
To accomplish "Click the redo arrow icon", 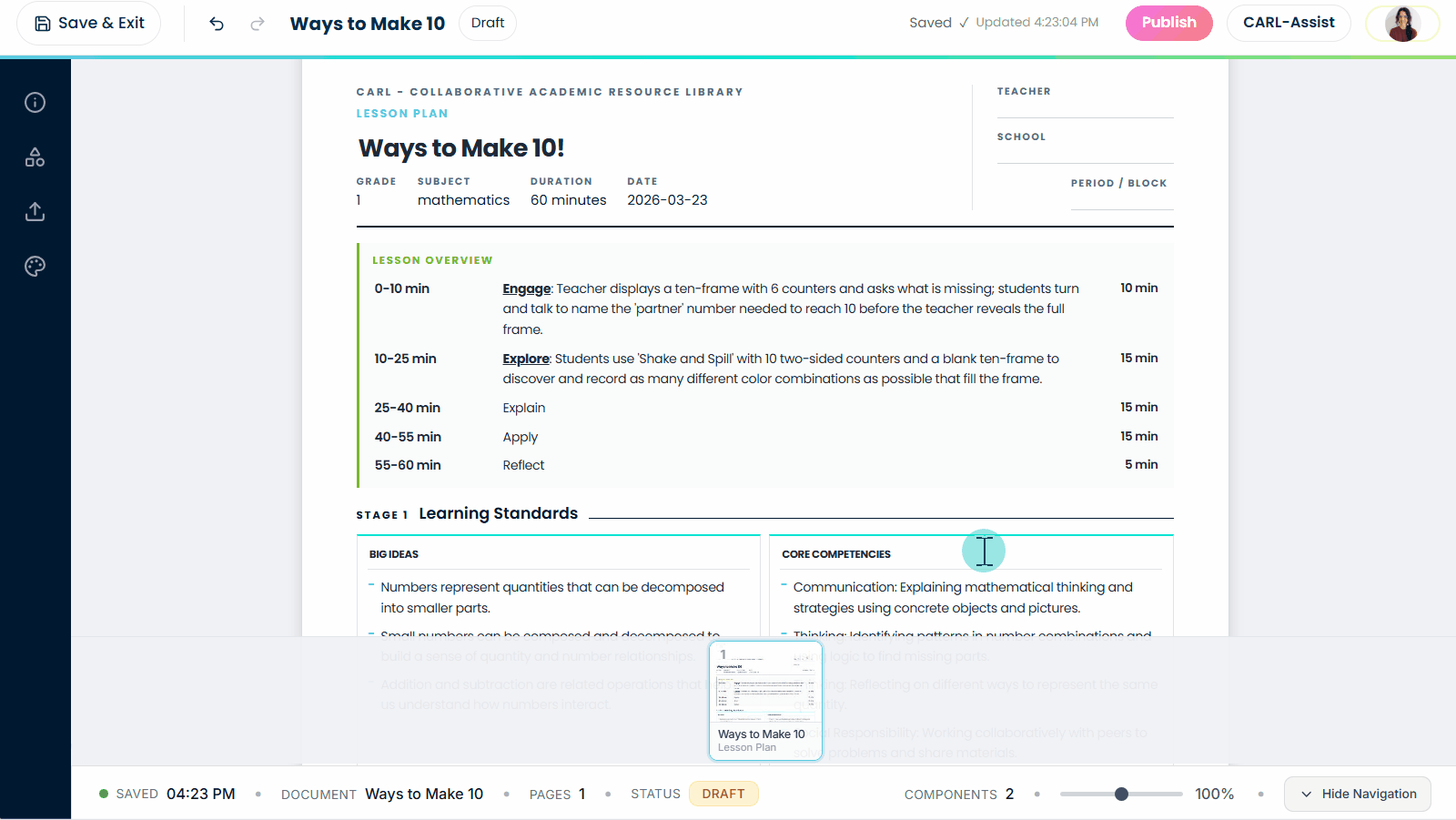I will pos(258,24).
